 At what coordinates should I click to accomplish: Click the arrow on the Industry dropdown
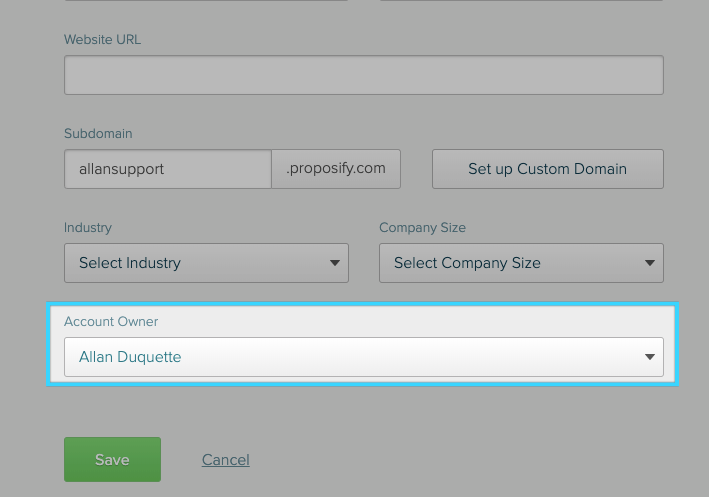click(x=334, y=263)
